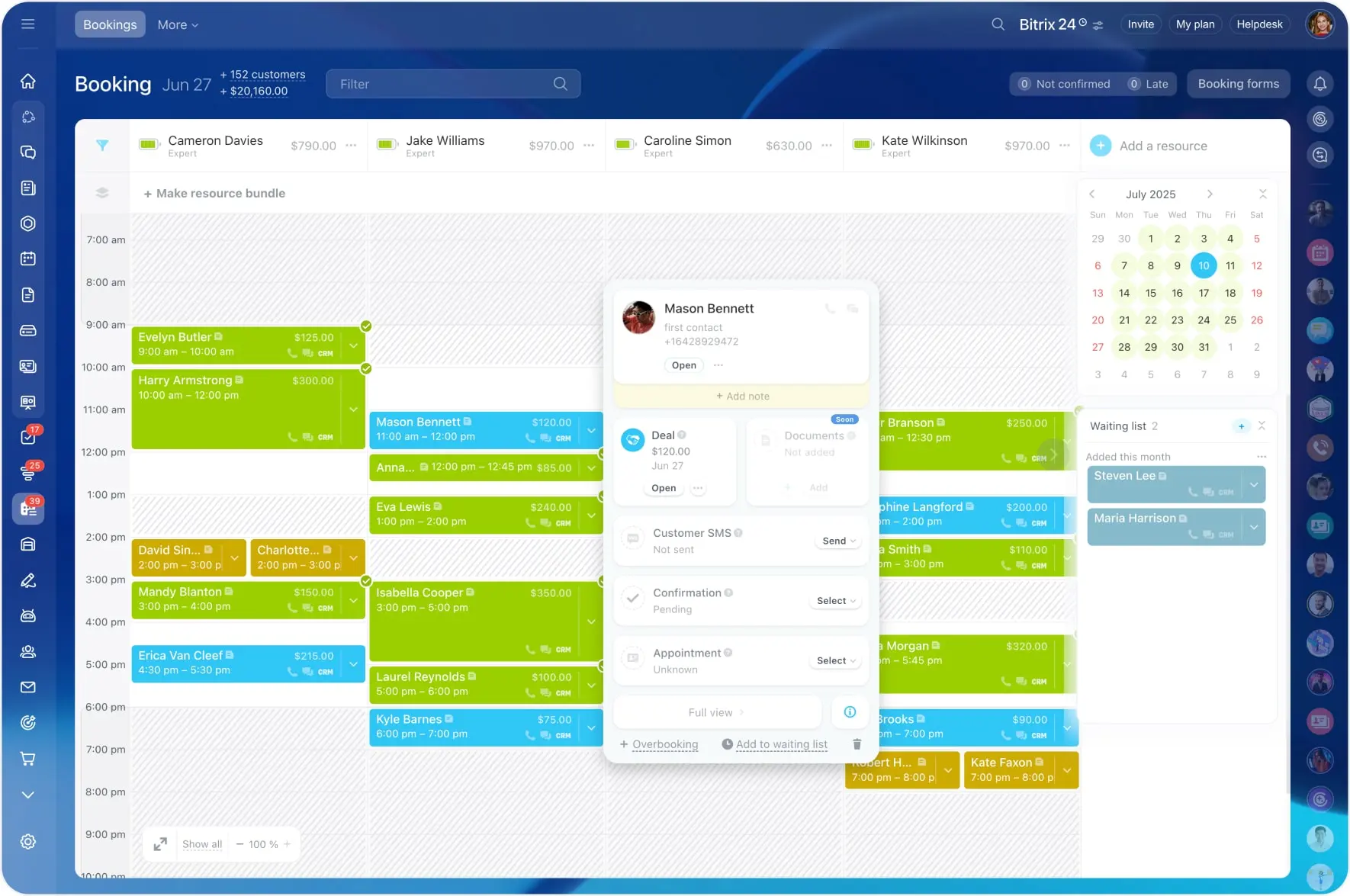Viewport: 1350px width, 896px height.
Task: Click the Add to waiting list link
Action: click(x=781, y=744)
